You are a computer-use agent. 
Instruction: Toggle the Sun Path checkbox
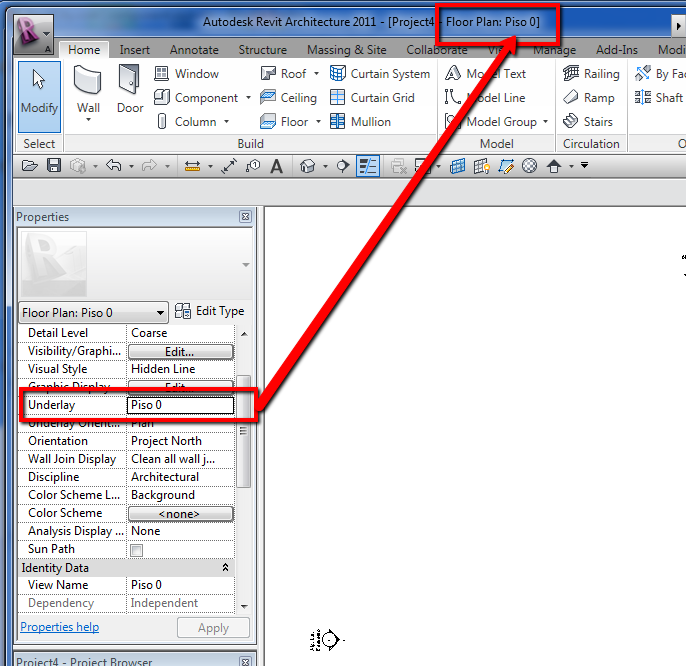136,550
